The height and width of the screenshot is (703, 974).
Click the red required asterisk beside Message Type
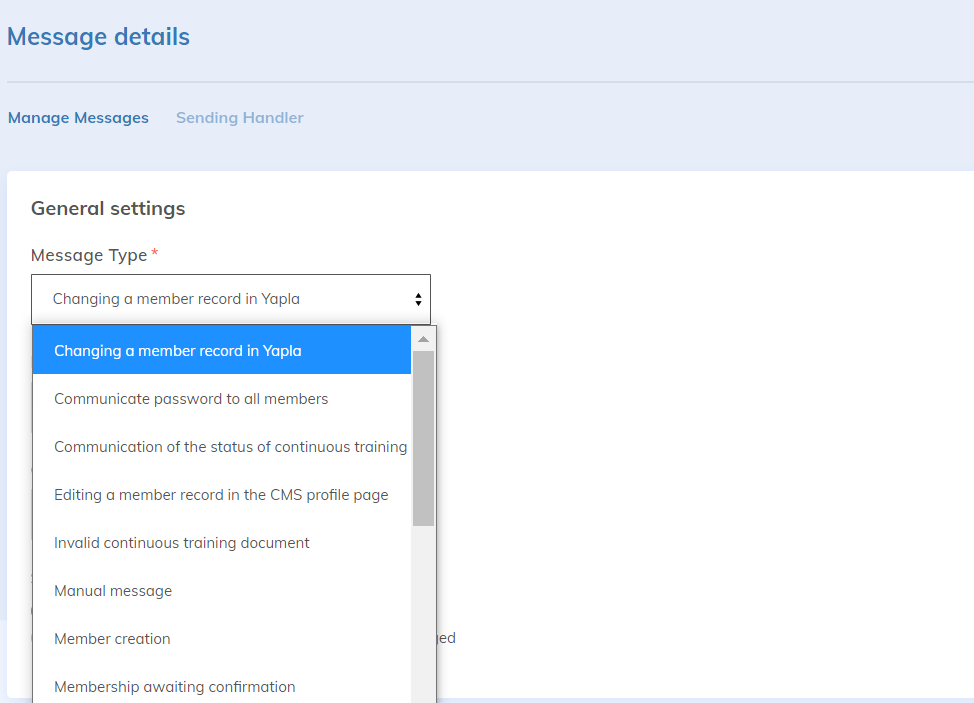click(155, 255)
